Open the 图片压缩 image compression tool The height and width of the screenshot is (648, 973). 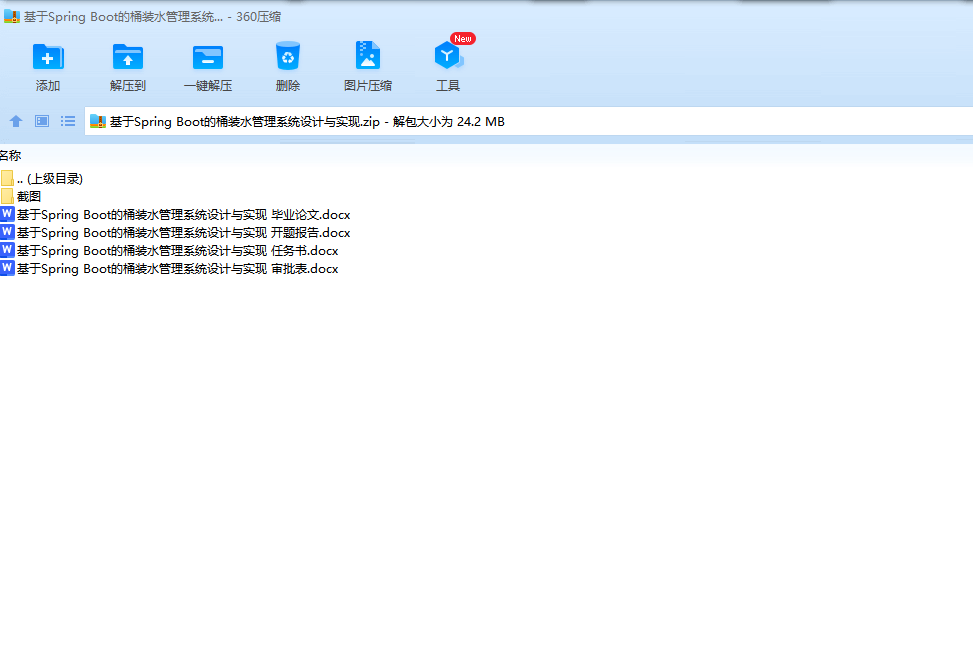pyautogui.click(x=368, y=56)
